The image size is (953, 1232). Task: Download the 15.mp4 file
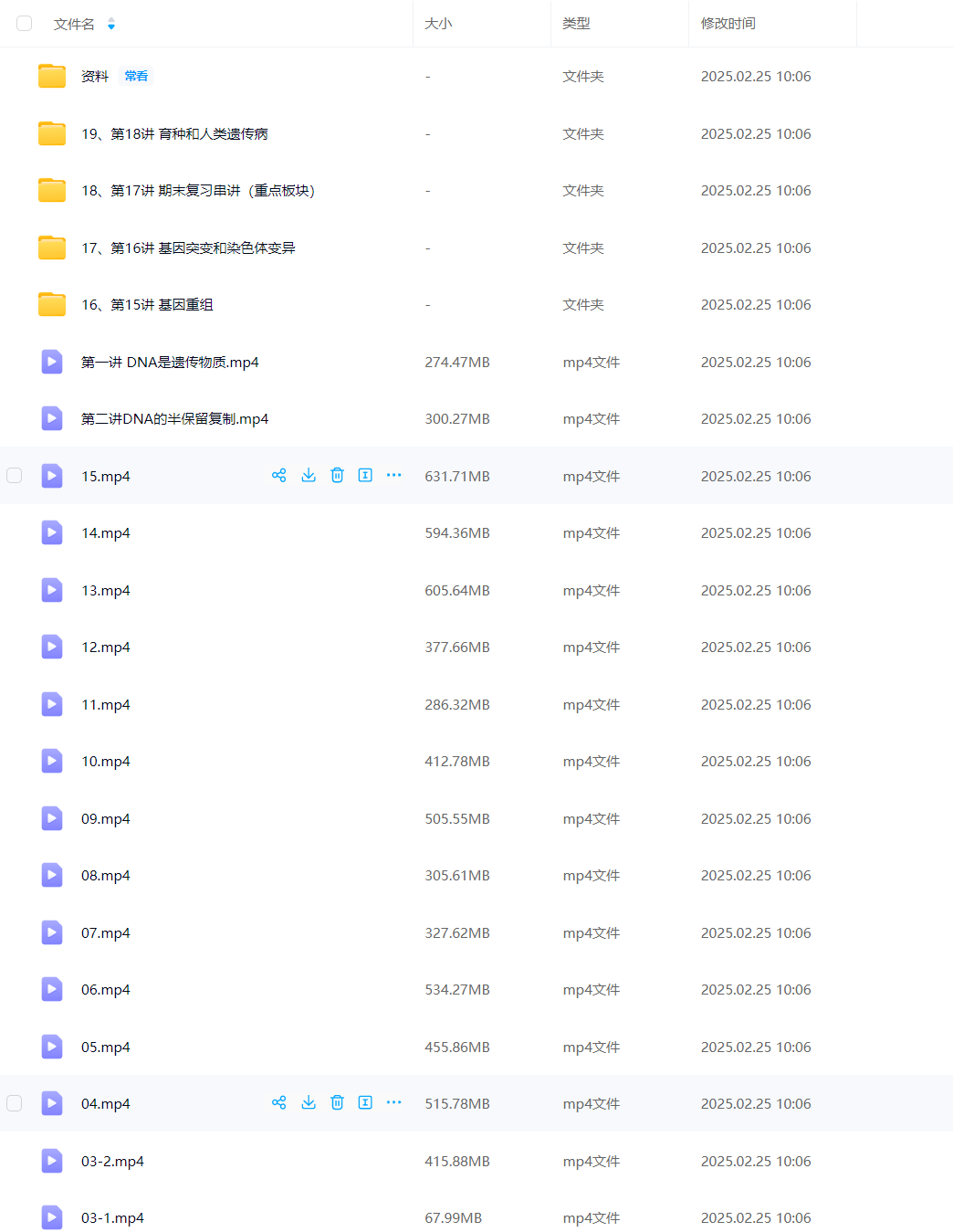pos(309,475)
